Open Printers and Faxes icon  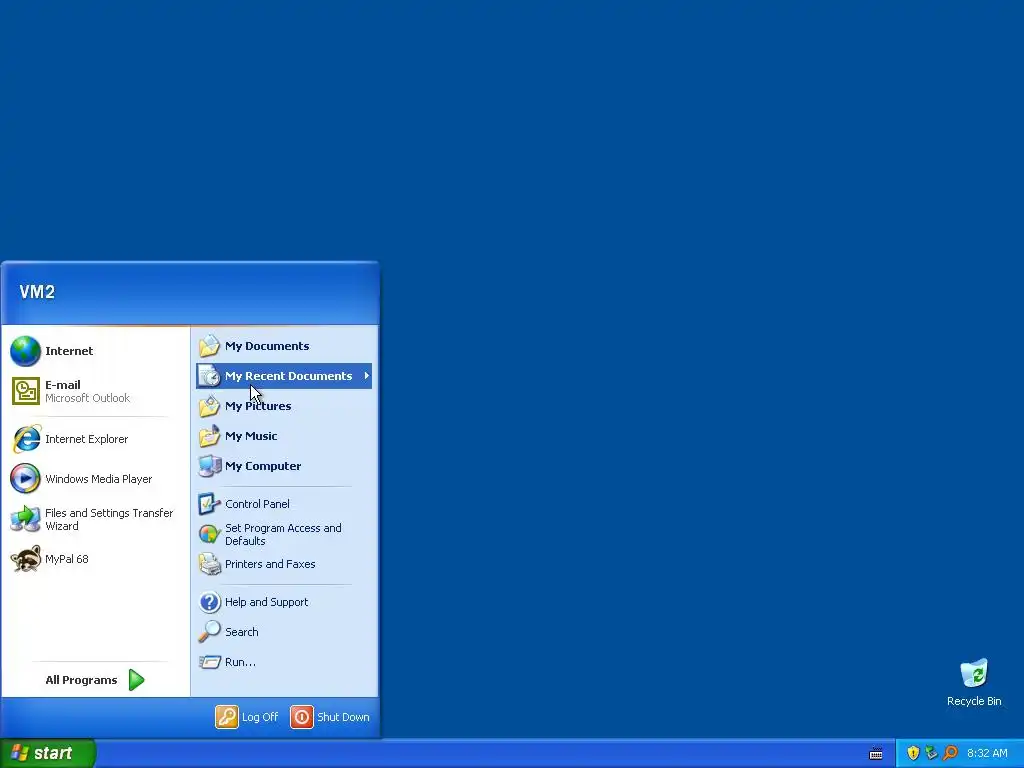tap(210, 564)
